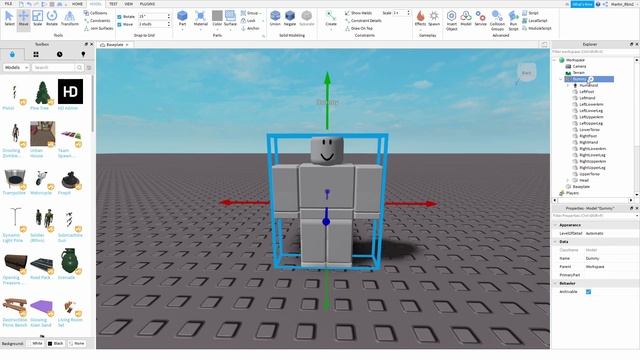Screen dimensions: 640x360
Task: Pick the Scale tool
Action: pos(38,18)
